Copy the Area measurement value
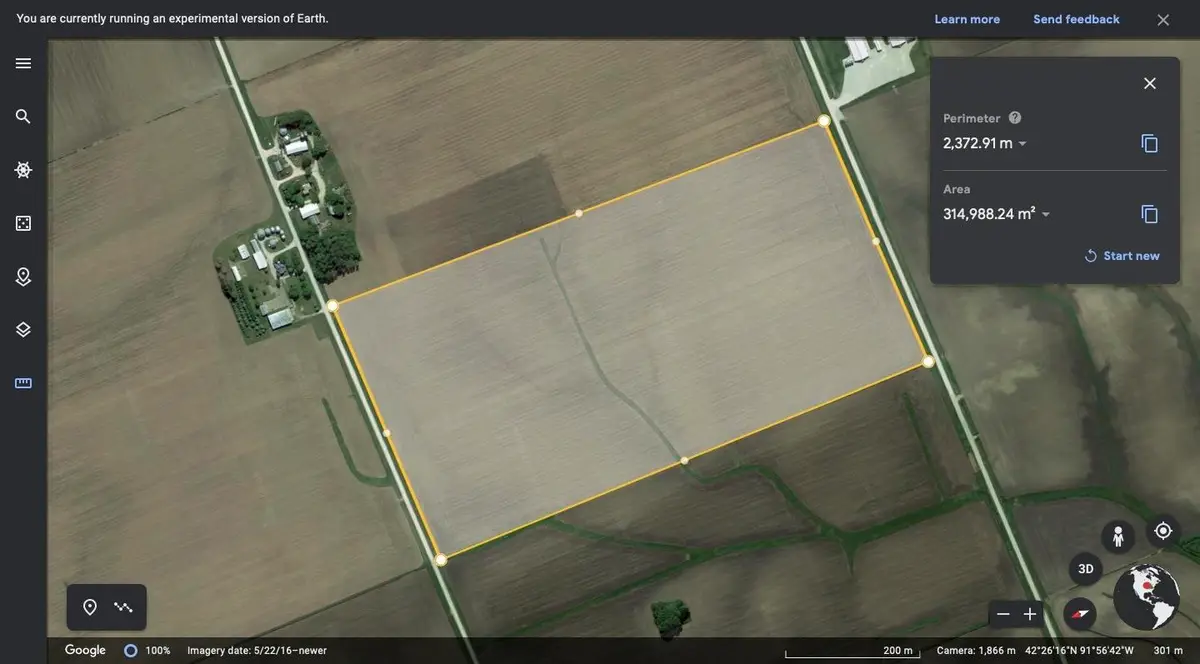Viewport: 1200px width, 664px height. (1149, 213)
